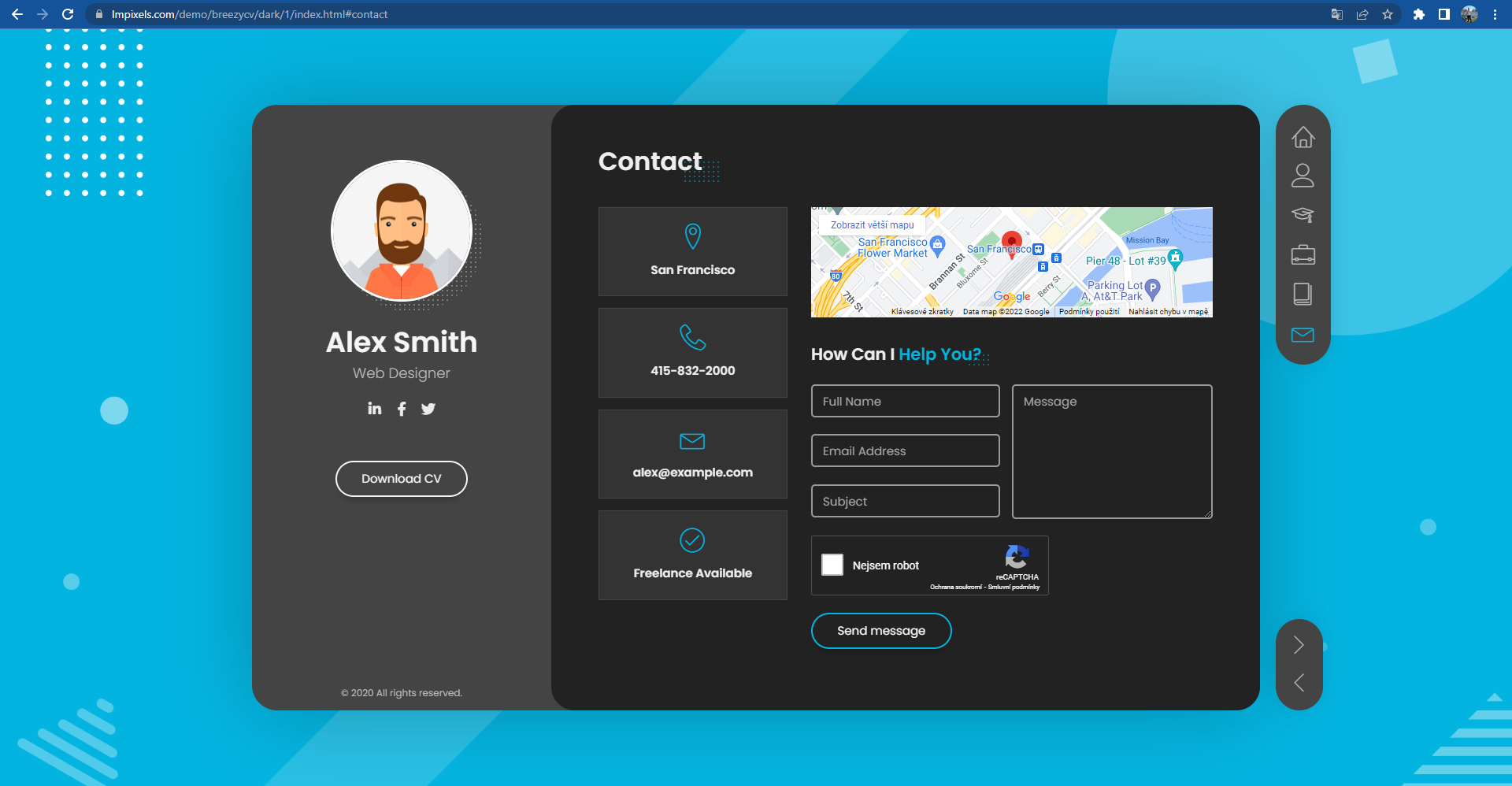The height and width of the screenshot is (786, 1512).
Task: Click checkmark icon above Freelance Available
Action: (x=692, y=540)
